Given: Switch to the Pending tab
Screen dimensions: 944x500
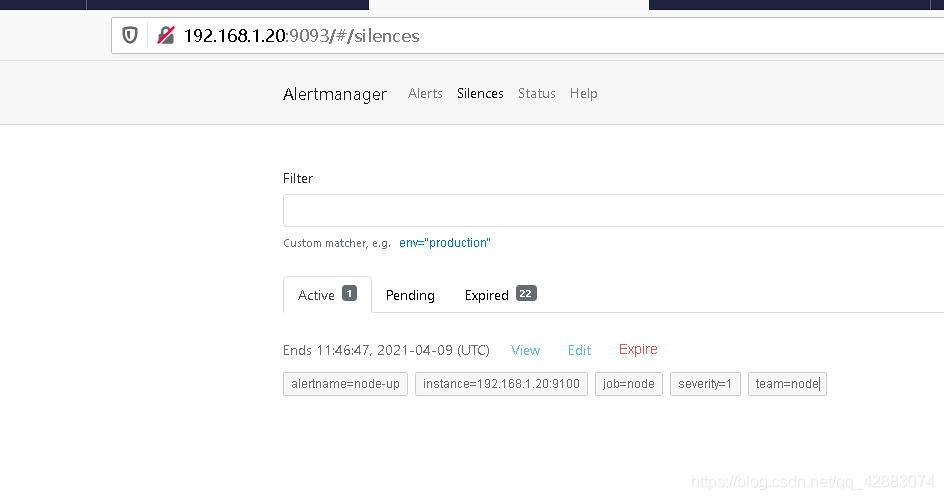Looking at the screenshot, I should tap(410, 295).
